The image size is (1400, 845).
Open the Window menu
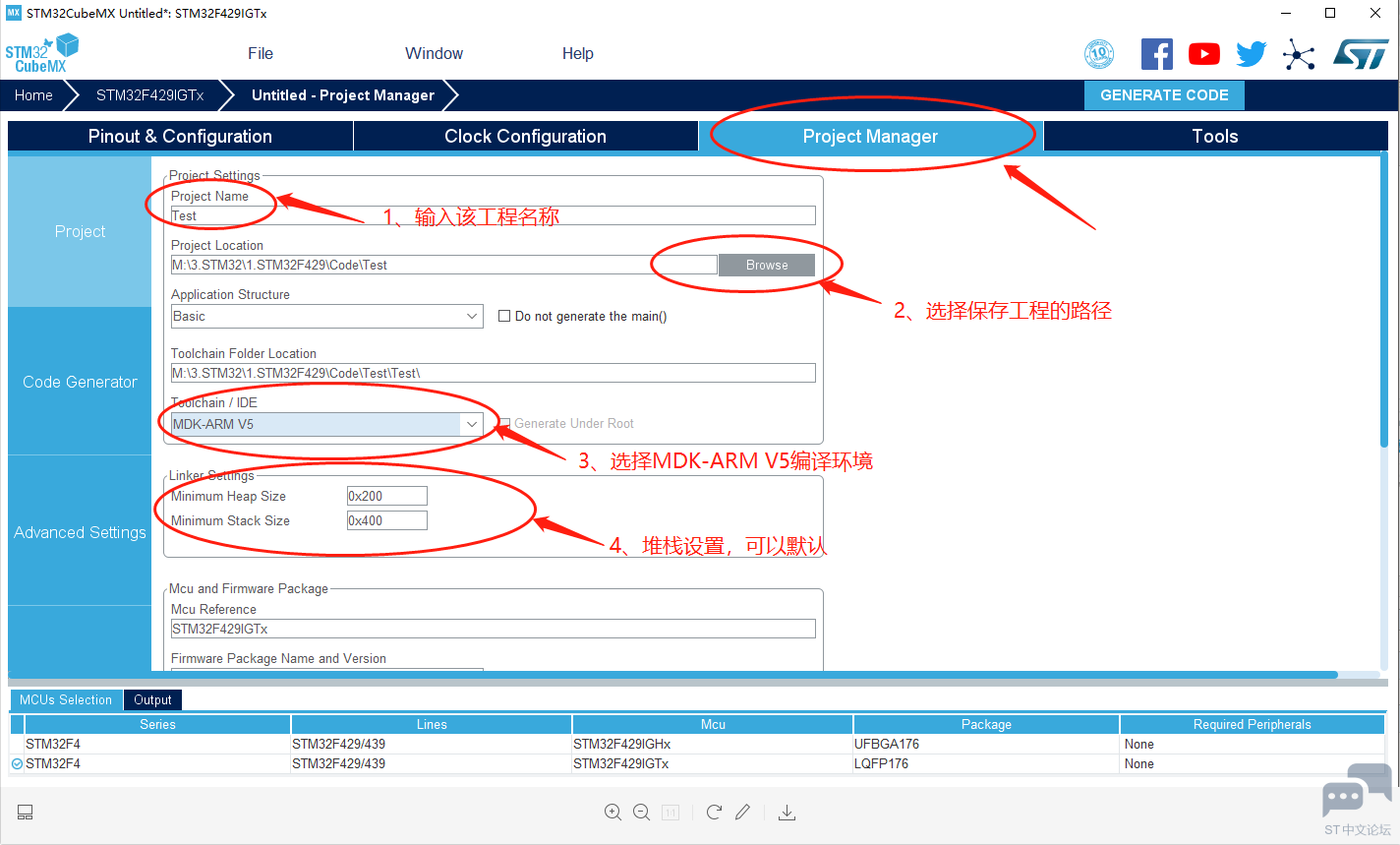[434, 53]
